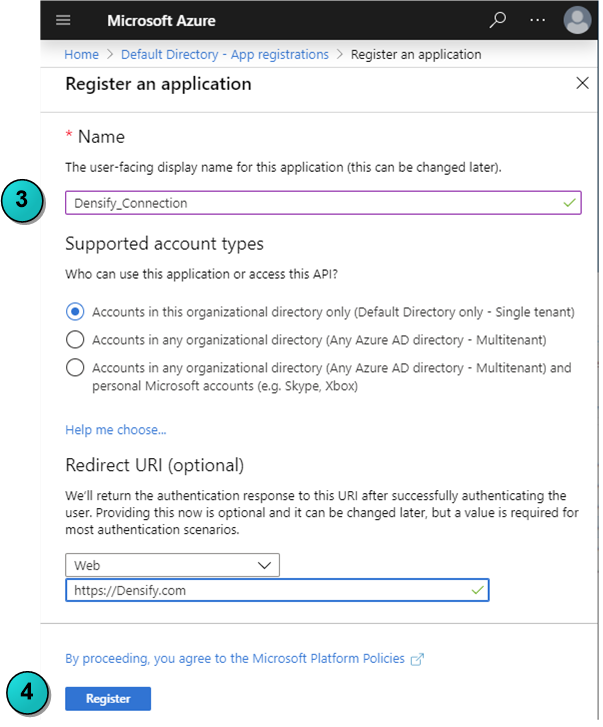The image size is (603, 727).
Task: Click the external link icon beside Platform Policies
Action: pos(417,659)
